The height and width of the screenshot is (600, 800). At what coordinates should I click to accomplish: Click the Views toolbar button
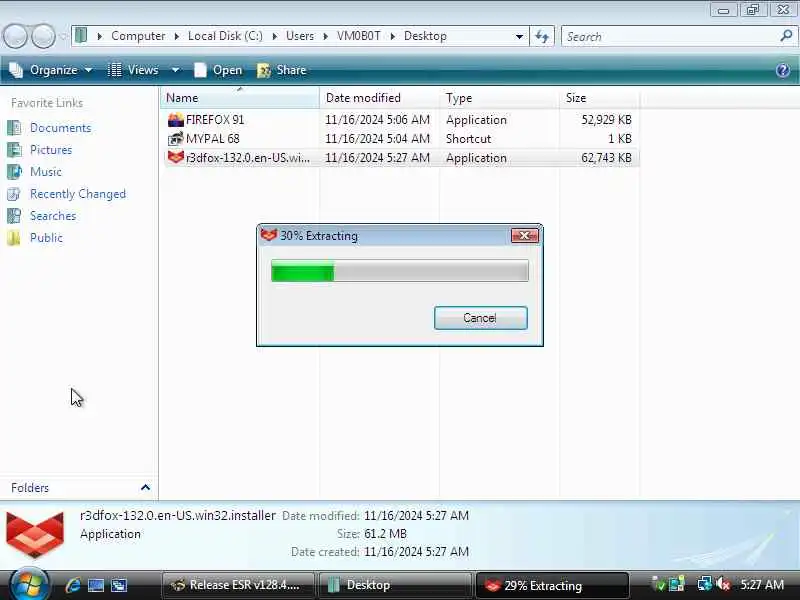(x=134, y=70)
